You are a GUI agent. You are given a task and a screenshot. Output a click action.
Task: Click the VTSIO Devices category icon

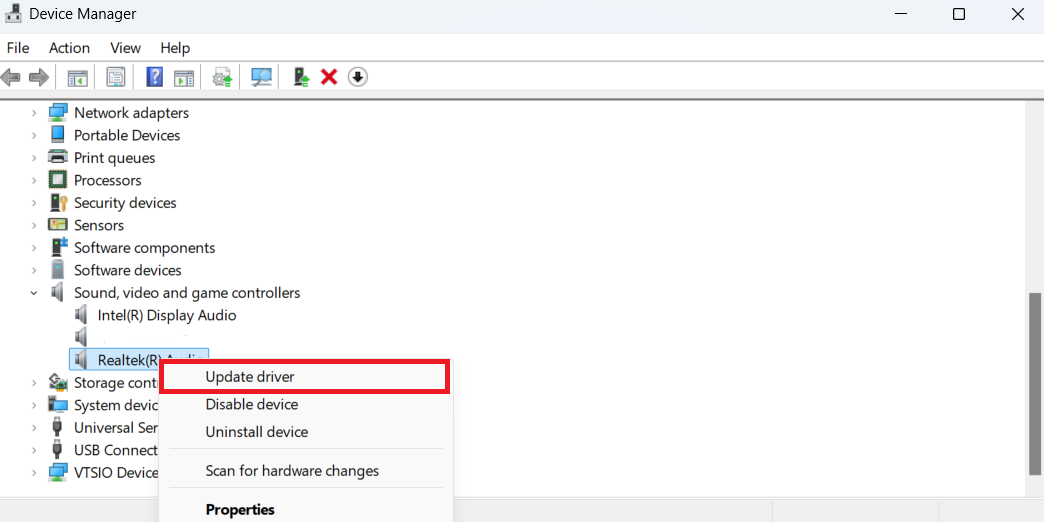[58, 473]
